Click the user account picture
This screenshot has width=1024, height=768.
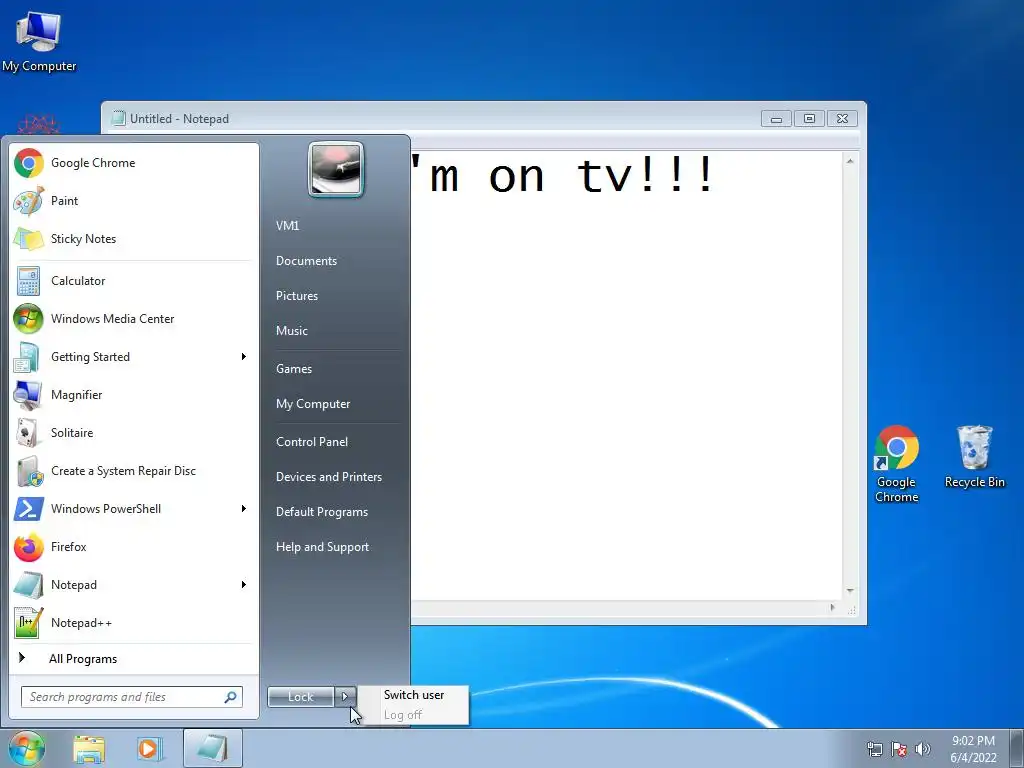coord(336,169)
